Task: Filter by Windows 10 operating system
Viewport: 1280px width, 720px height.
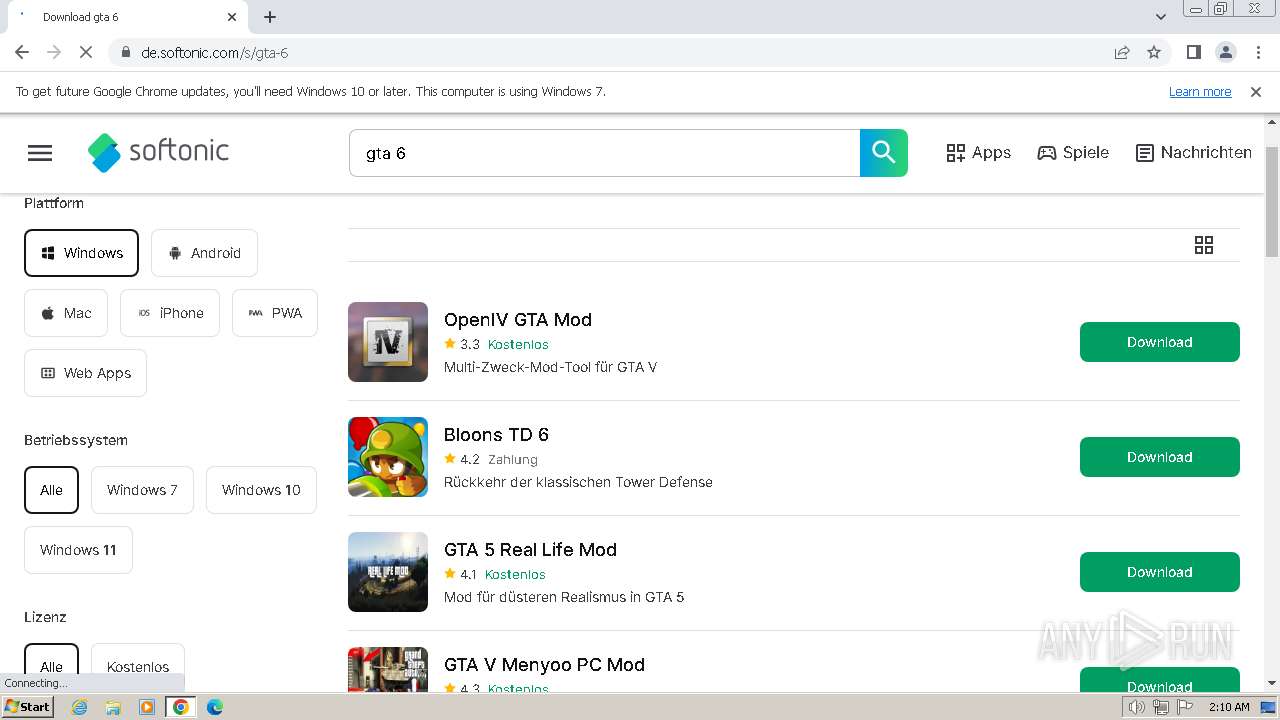Action: 261,490
